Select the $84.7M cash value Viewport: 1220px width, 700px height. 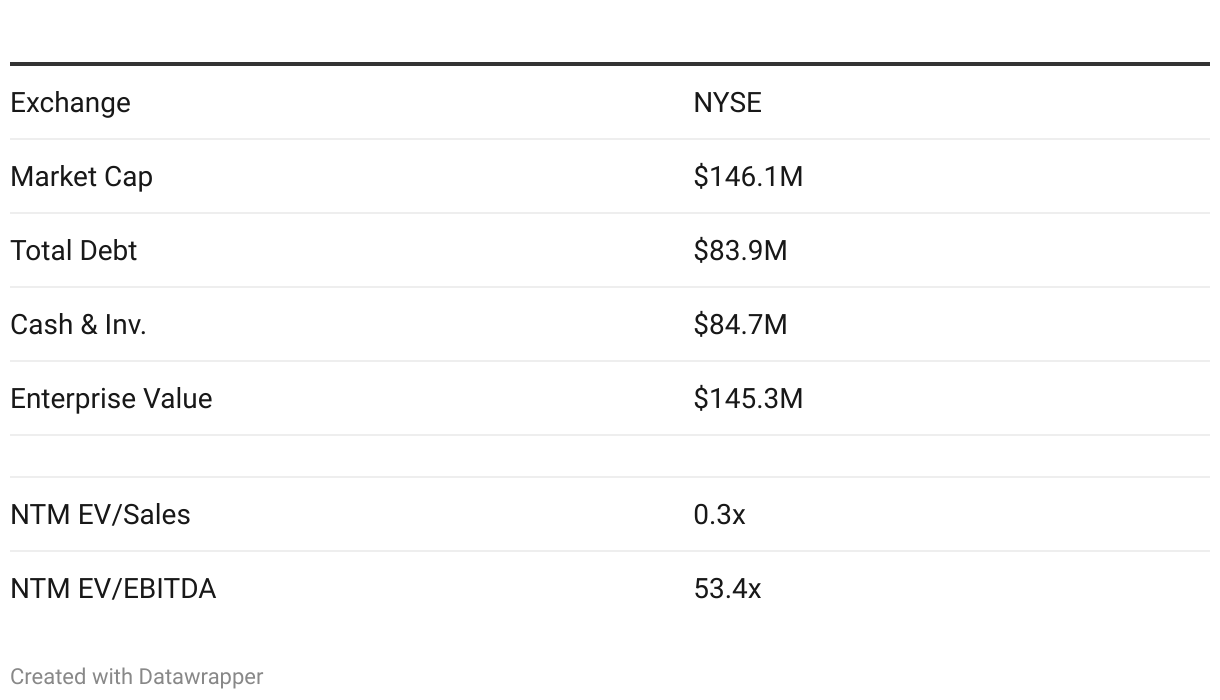pyautogui.click(x=740, y=325)
